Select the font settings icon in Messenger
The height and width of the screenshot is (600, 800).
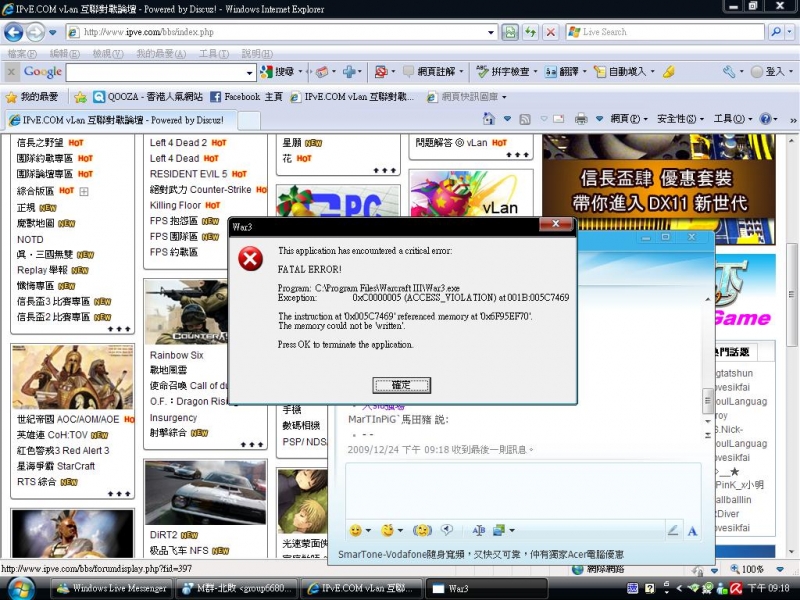tap(478, 530)
